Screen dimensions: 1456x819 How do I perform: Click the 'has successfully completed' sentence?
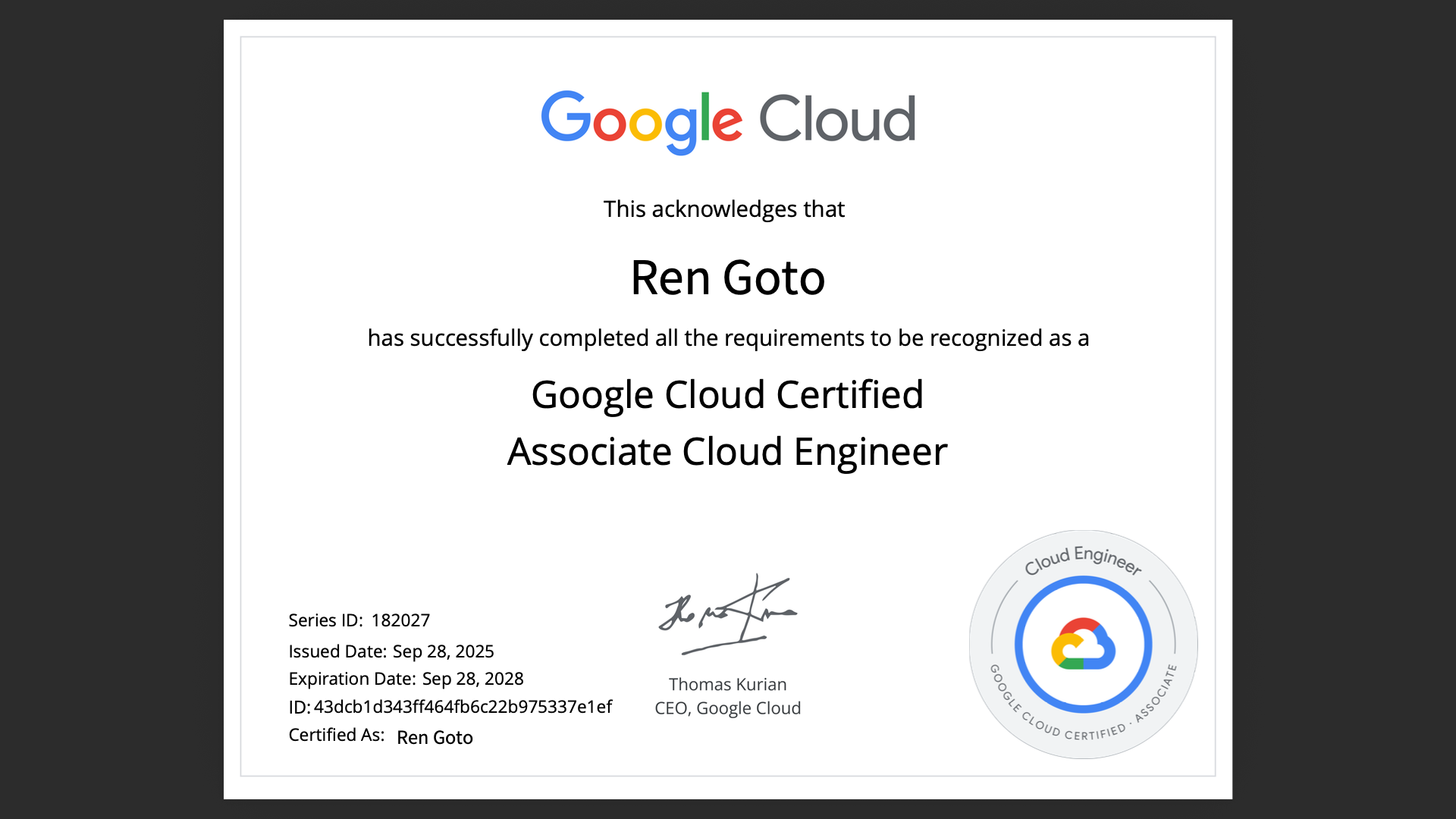[x=727, y=338]
